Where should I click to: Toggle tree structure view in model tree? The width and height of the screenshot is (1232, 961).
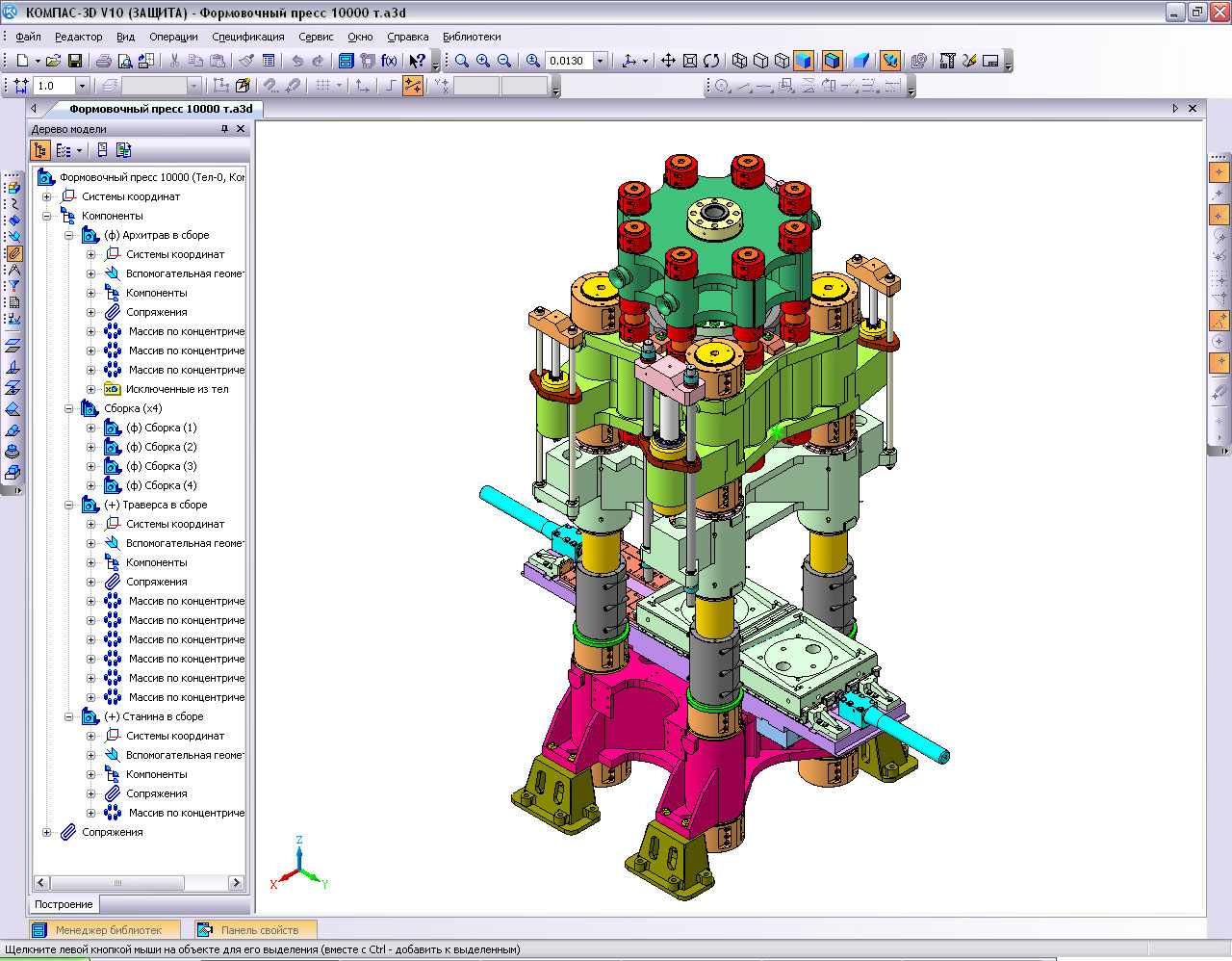(40, 150)
